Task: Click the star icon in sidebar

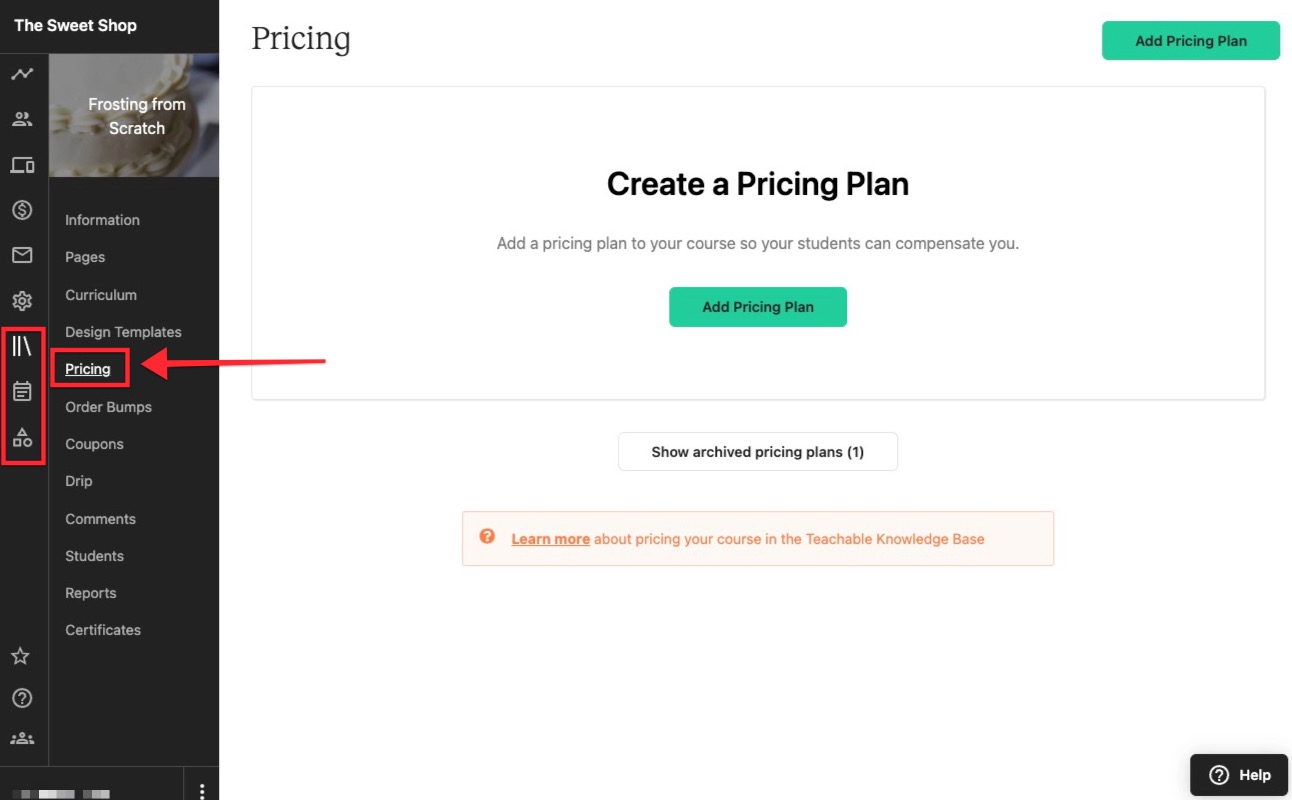Action: [x=20, y=657]
